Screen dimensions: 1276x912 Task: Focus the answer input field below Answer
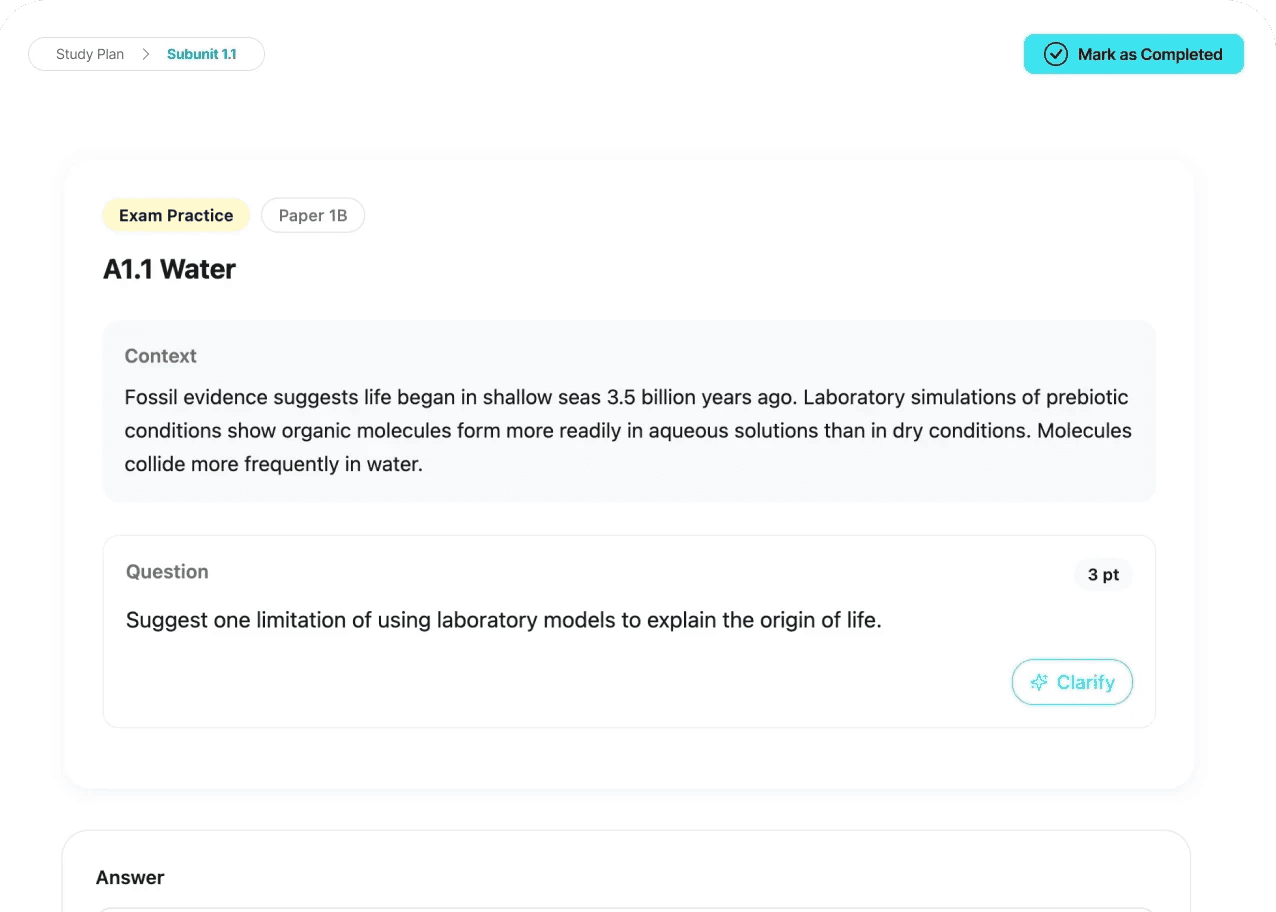[x=627, y=910]
